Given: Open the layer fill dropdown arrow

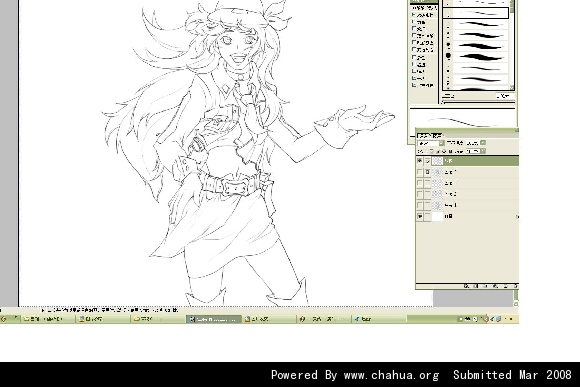Looking at the screenshot, I should [x=483, y=151].
